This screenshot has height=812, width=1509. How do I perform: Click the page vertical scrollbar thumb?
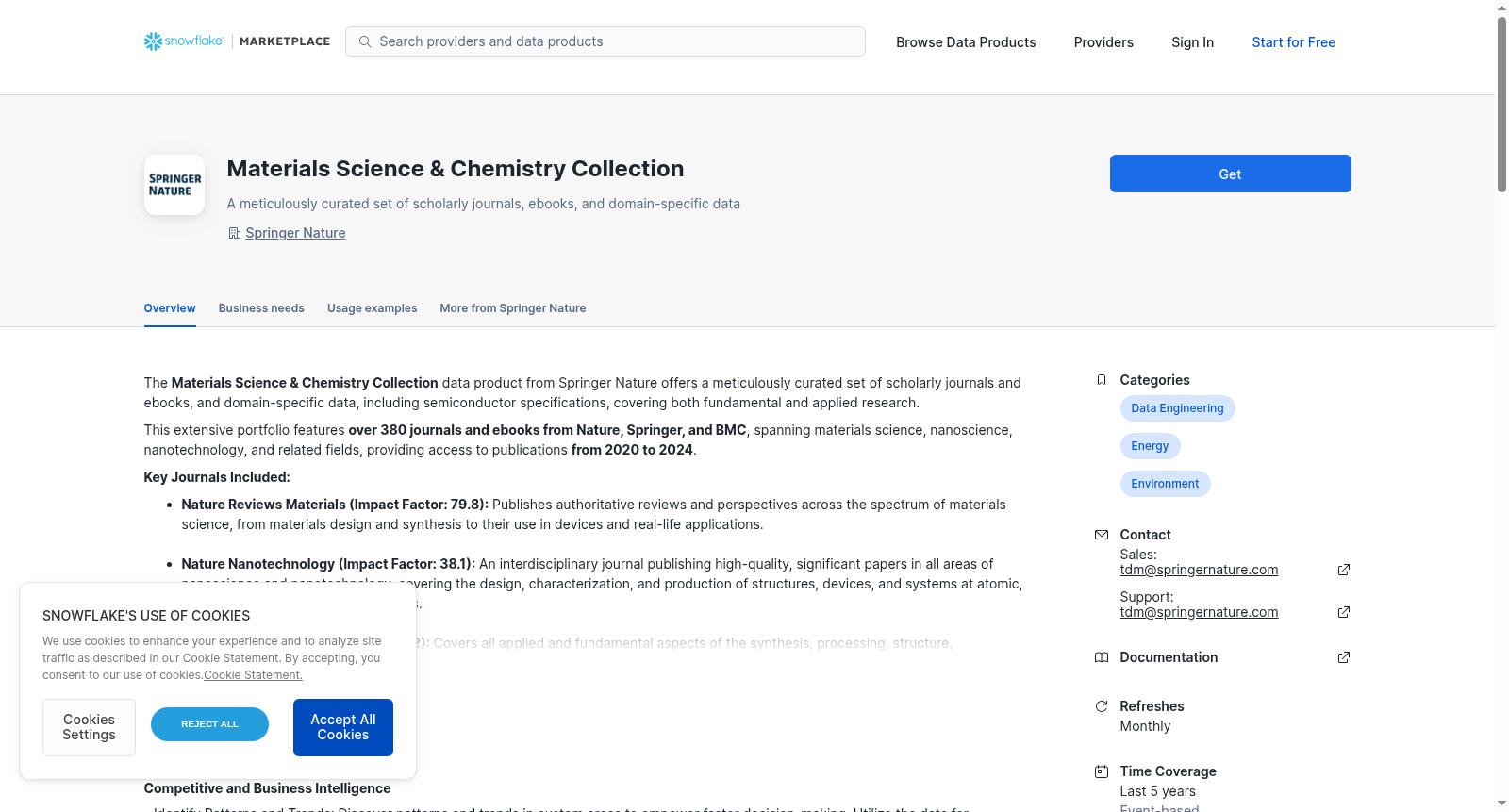(x=1501, y=104)
